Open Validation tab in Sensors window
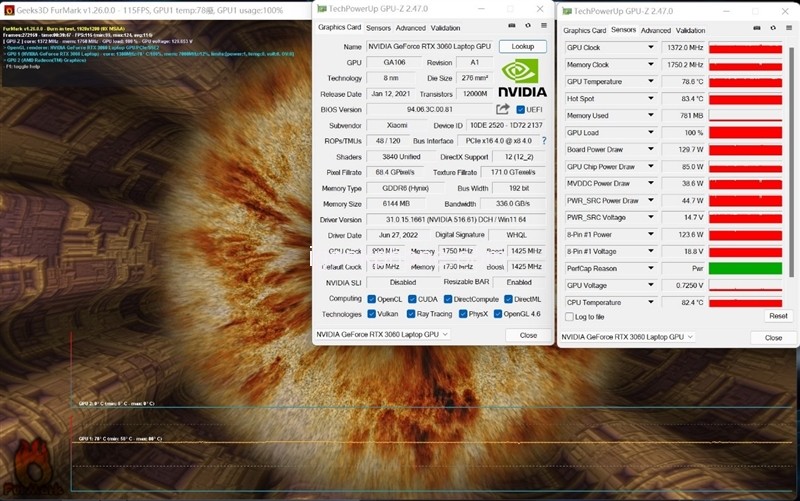Viewport: 800px width, 501px height. point(690,31)
